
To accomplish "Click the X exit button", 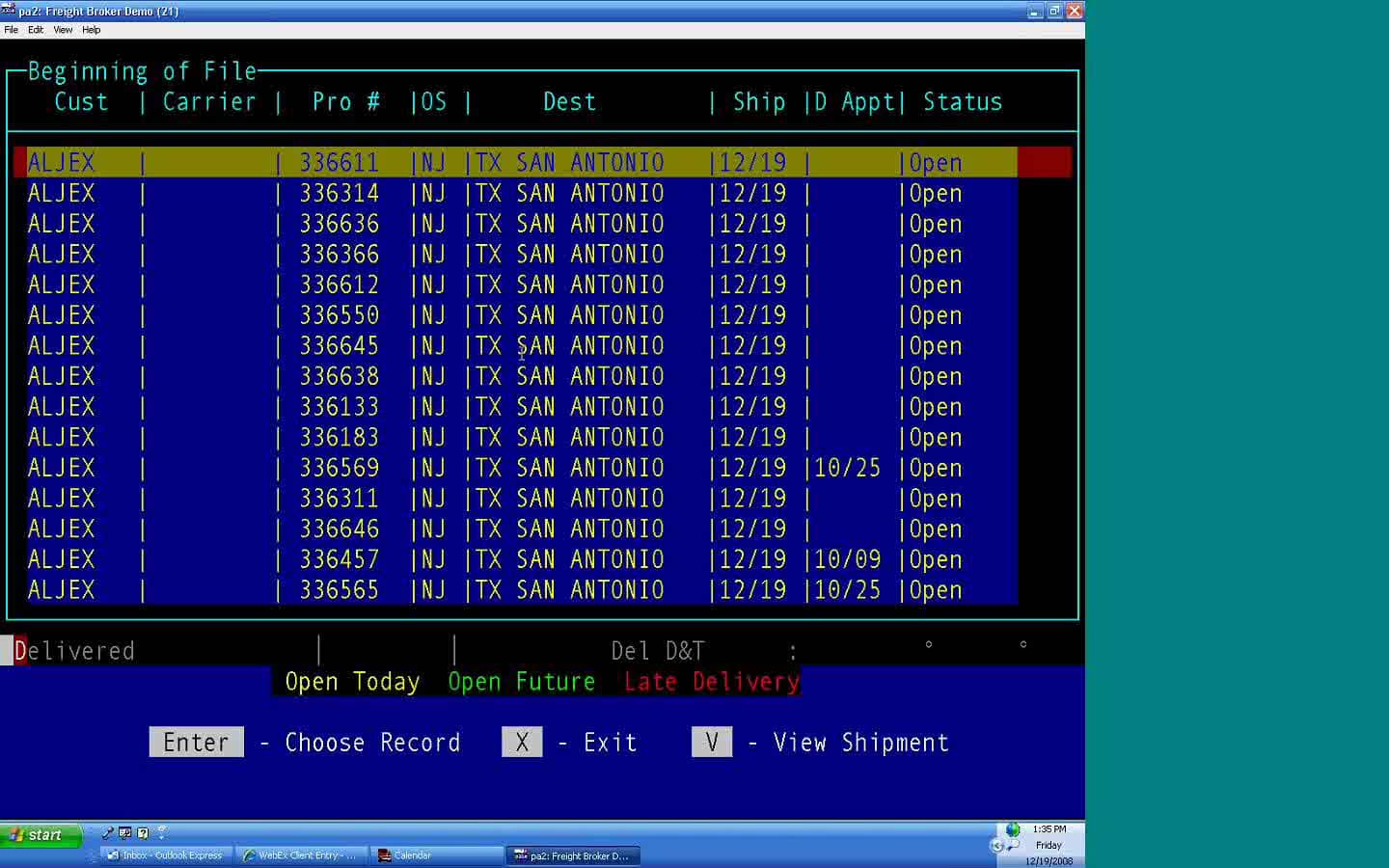I will pyautogui.click(x=522, y=742).
